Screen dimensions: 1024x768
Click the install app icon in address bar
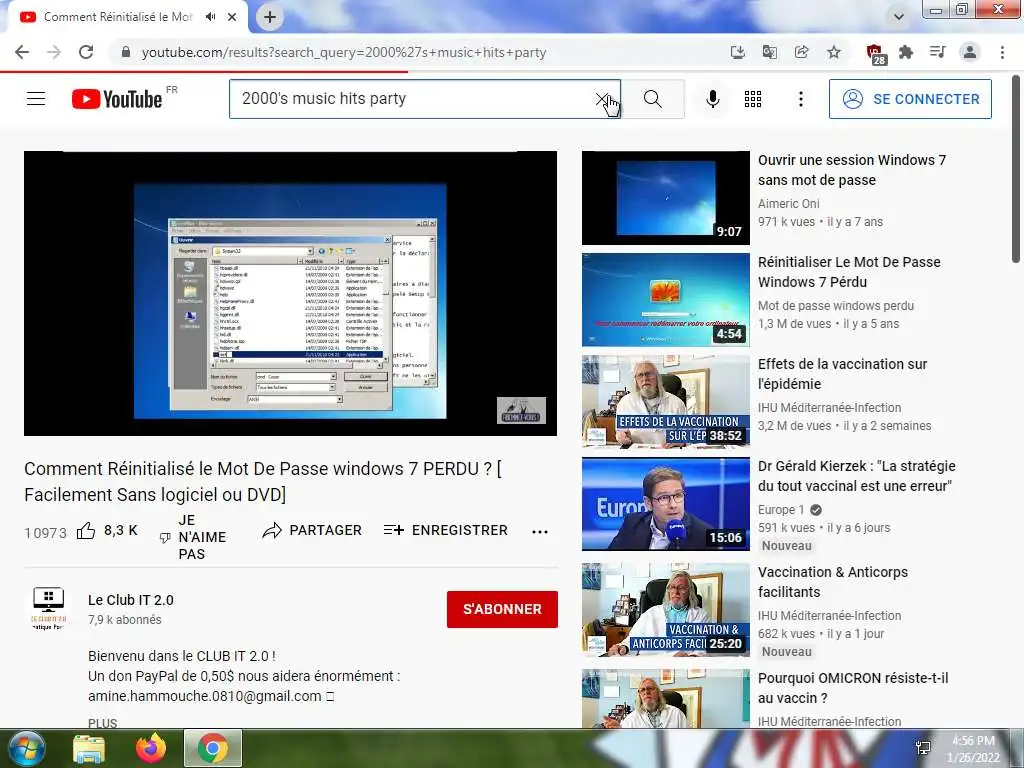click(x=737, y=52)
